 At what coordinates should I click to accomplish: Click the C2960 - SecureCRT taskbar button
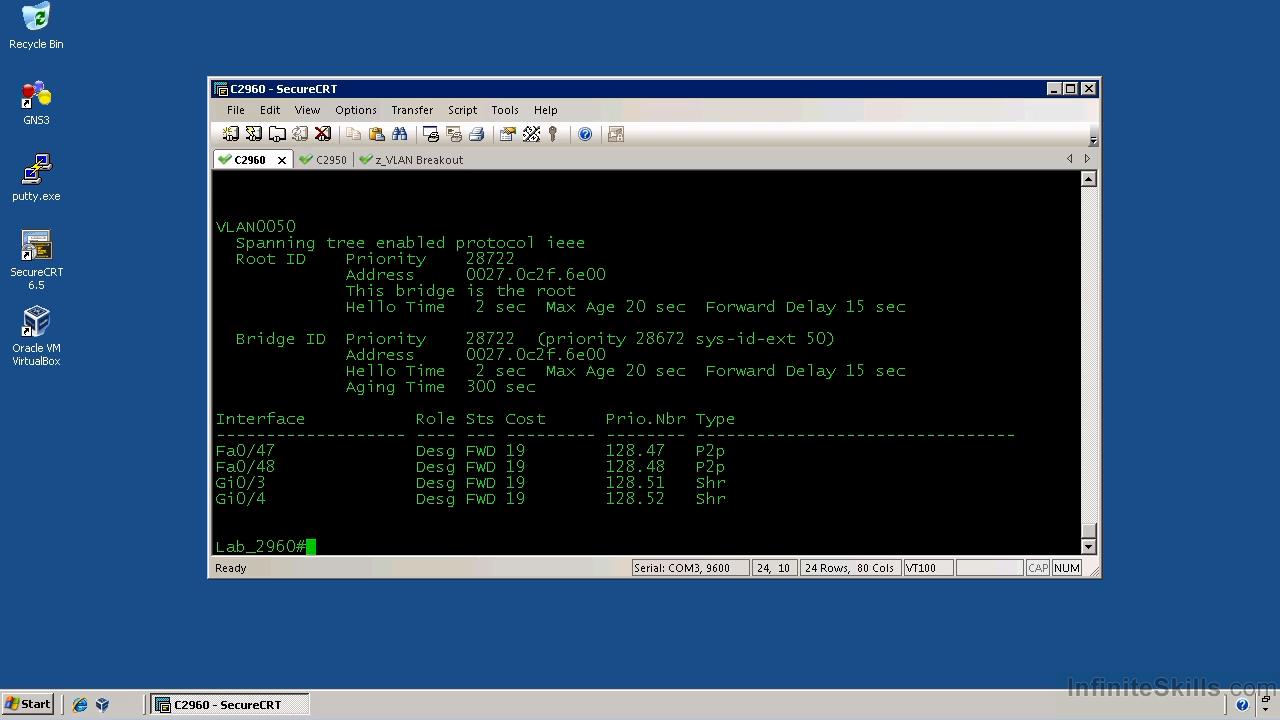229,705
